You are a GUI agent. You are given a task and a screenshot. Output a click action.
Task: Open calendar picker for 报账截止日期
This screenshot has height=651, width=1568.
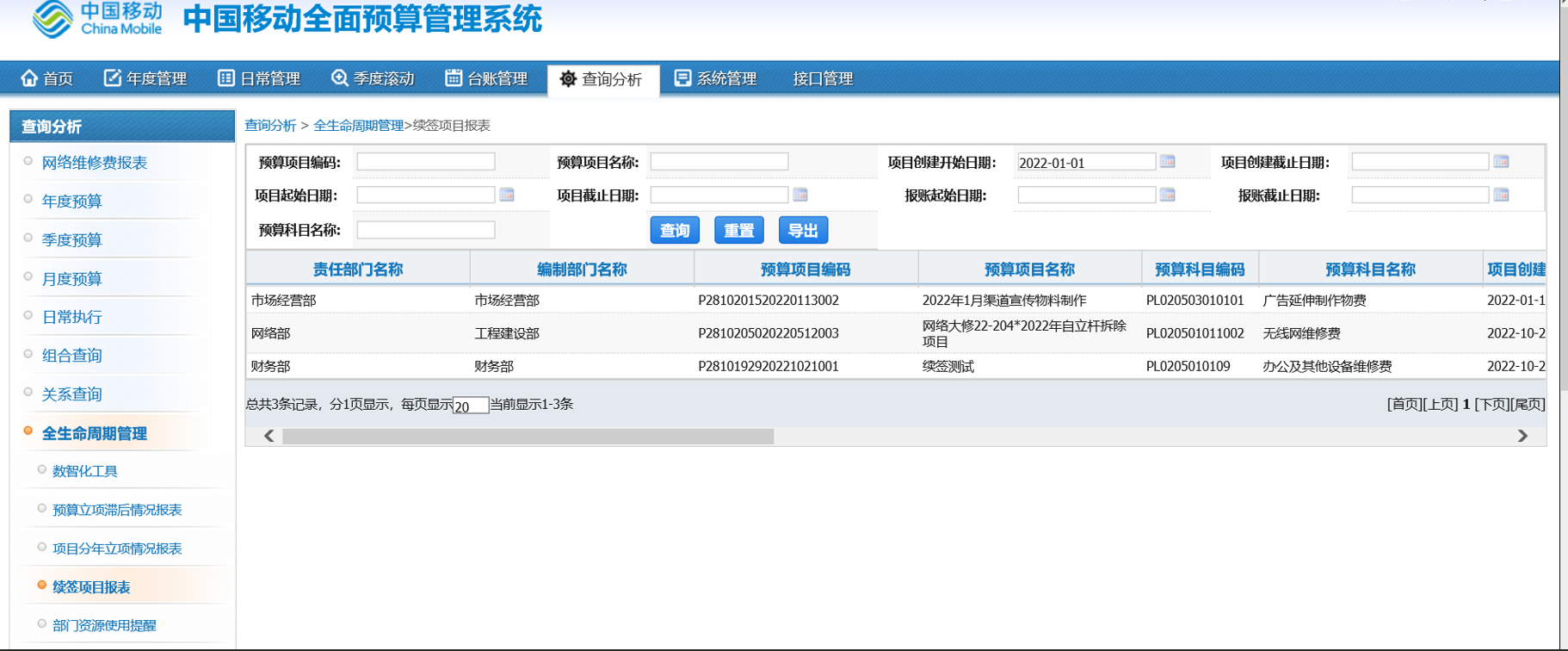(x=1501, y=195)
